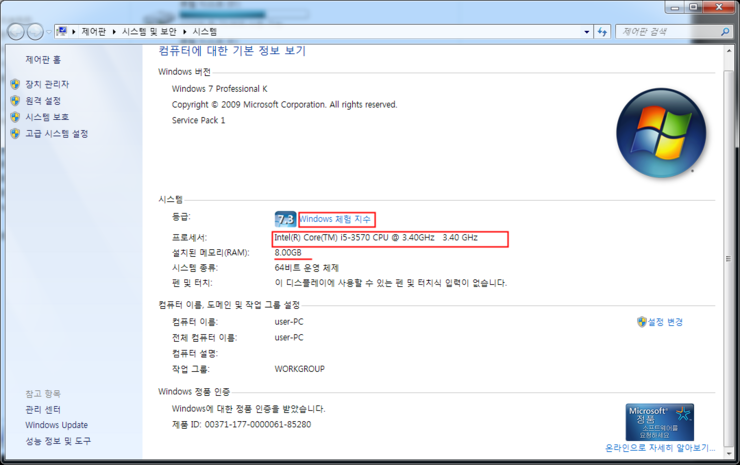Select the 8.00GB memory value
The image size is (740, 465).
pos(288,253)
